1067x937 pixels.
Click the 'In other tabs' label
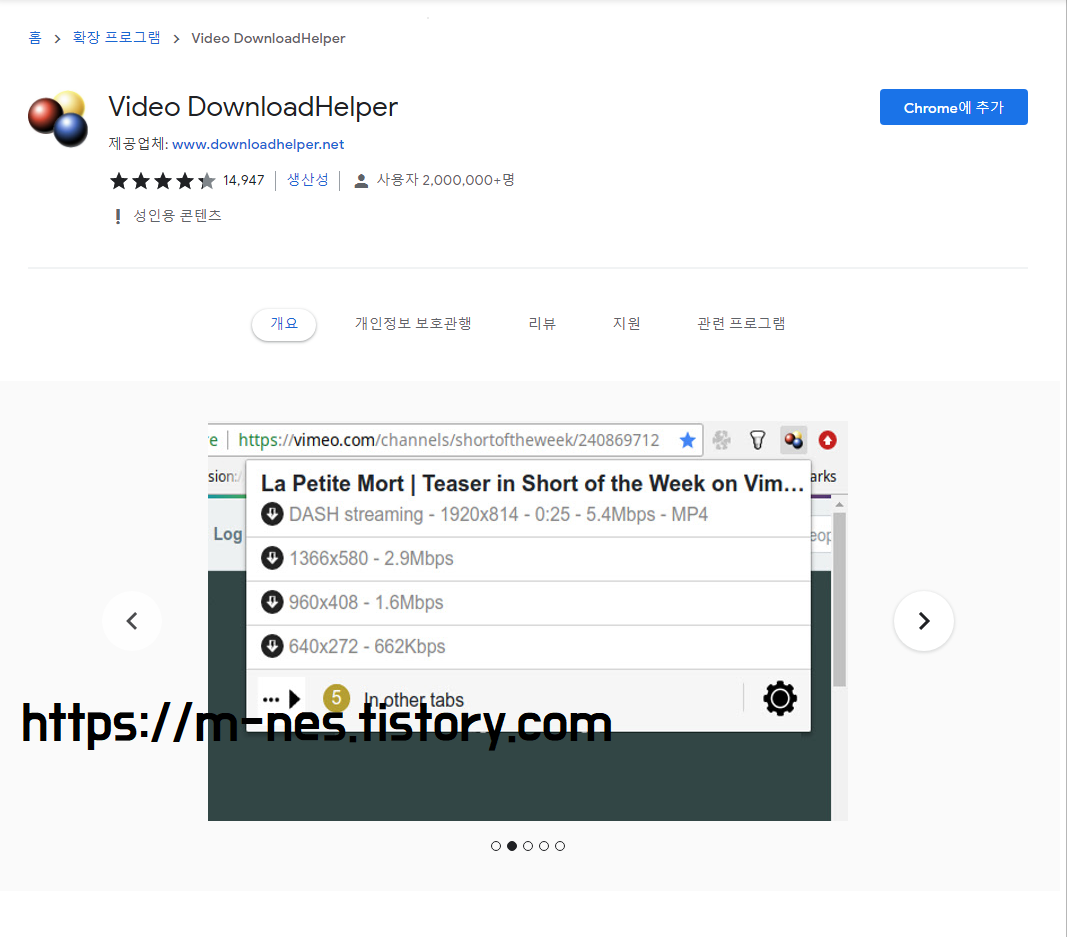(x=414, y=700)
